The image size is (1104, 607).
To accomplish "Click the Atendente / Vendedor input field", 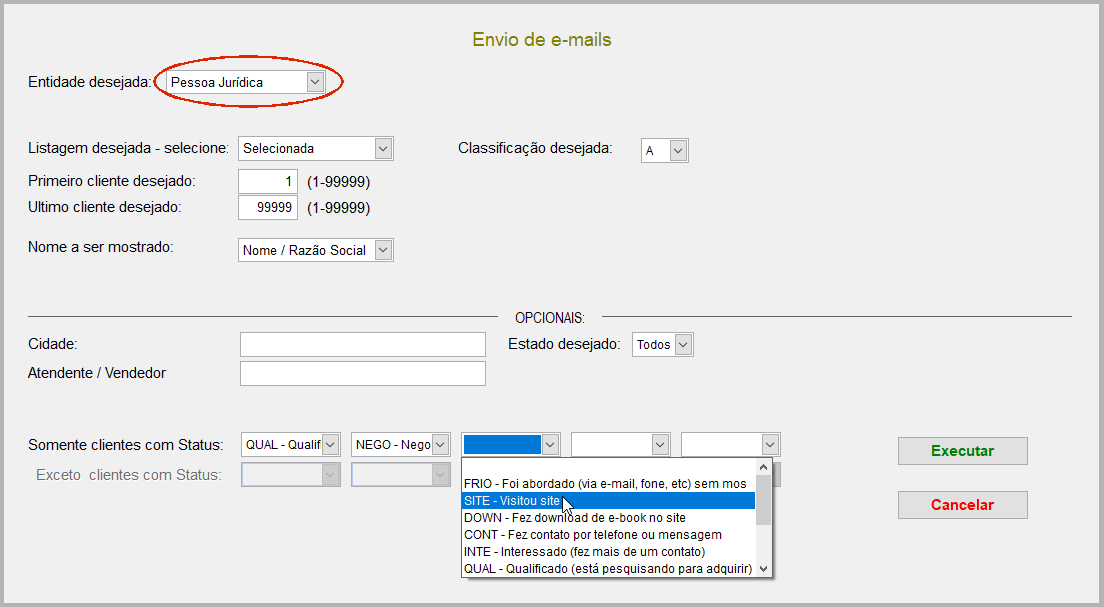I will (362, 373).
